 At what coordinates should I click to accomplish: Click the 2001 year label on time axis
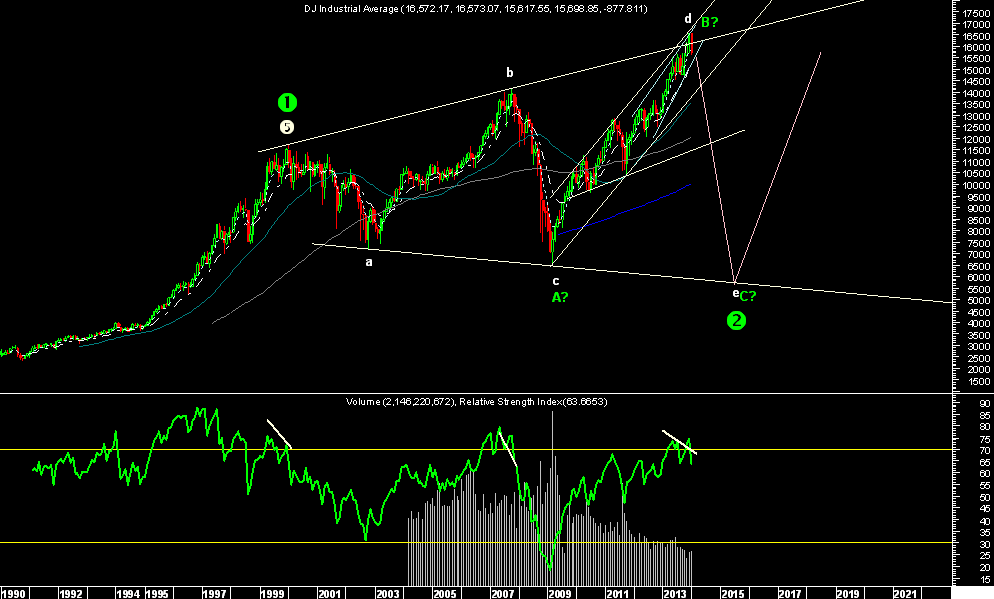click(330, 594)
